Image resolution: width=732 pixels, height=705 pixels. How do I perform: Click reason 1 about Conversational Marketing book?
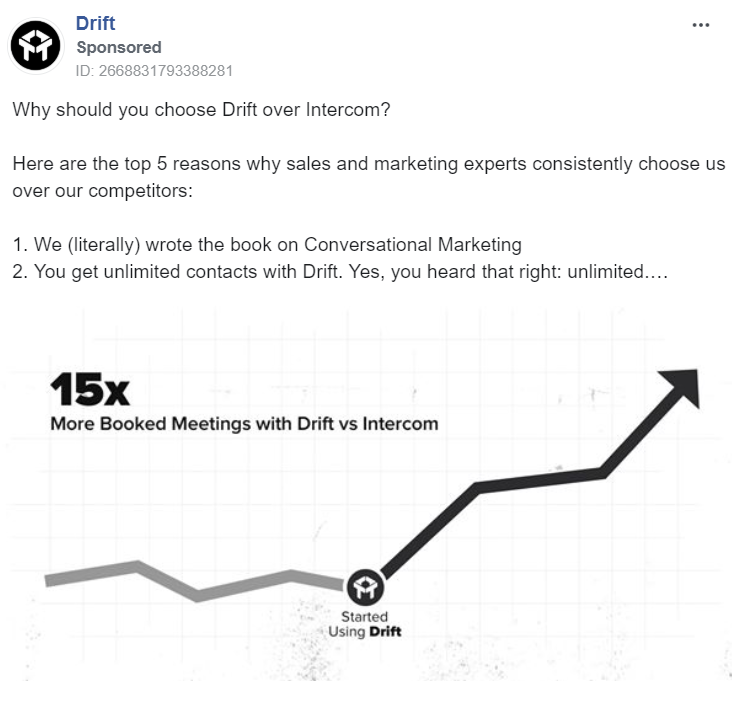(x=267, y=245)
